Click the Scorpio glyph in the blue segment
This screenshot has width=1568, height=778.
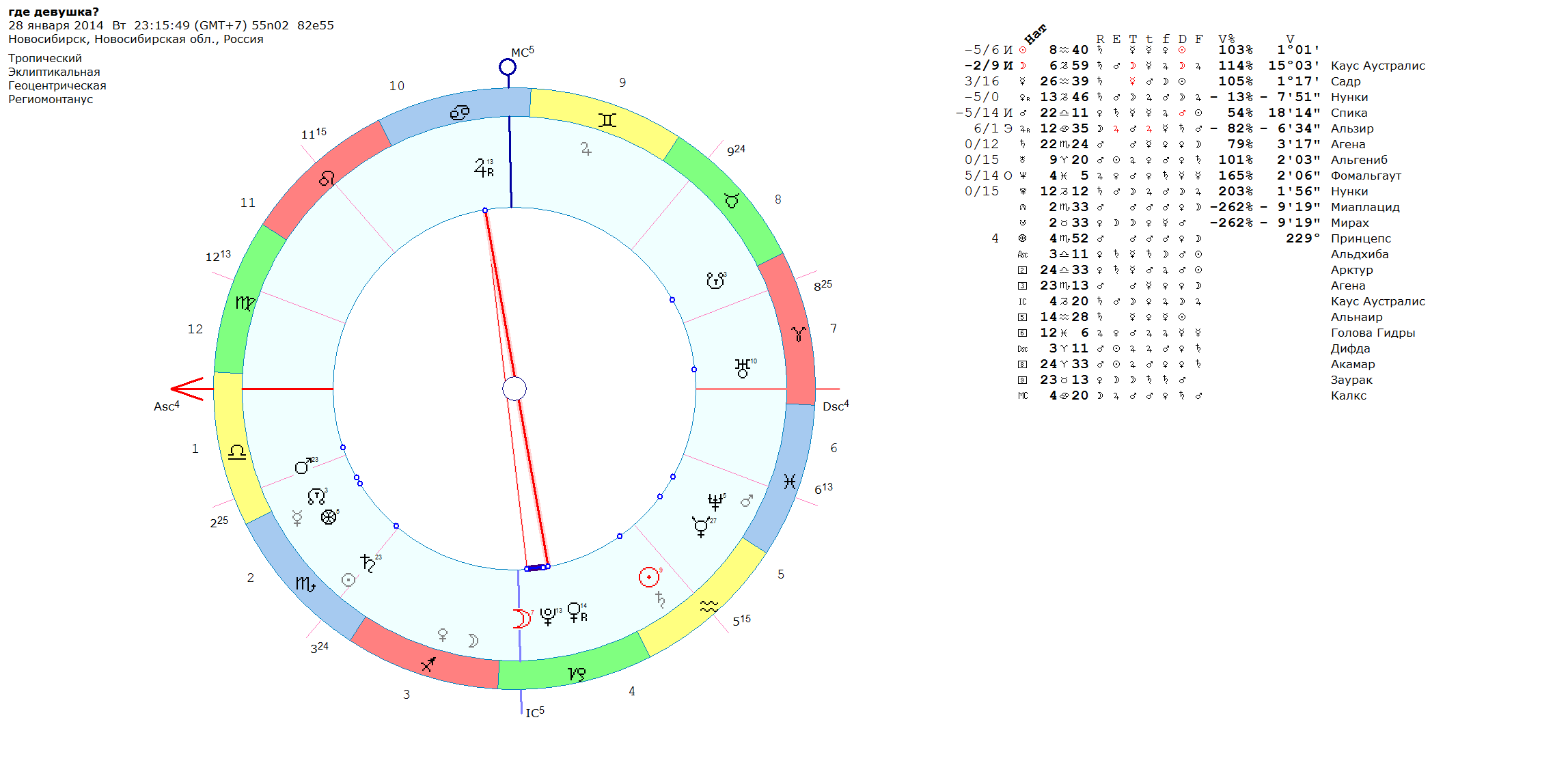305,584
